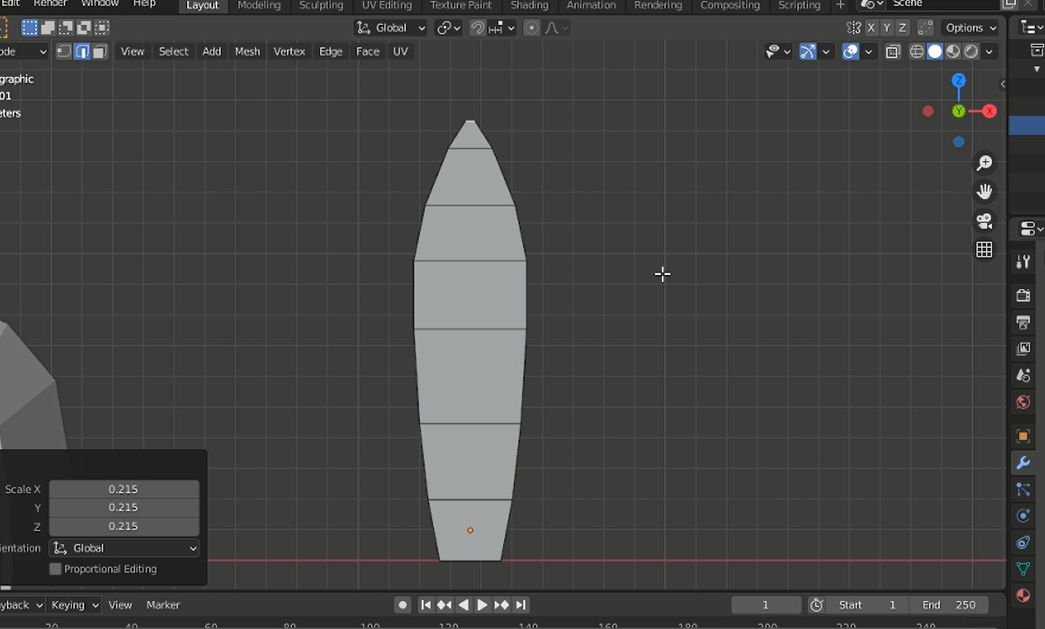
Task: Open the Object properties tab
Action: coord(1023,436)
